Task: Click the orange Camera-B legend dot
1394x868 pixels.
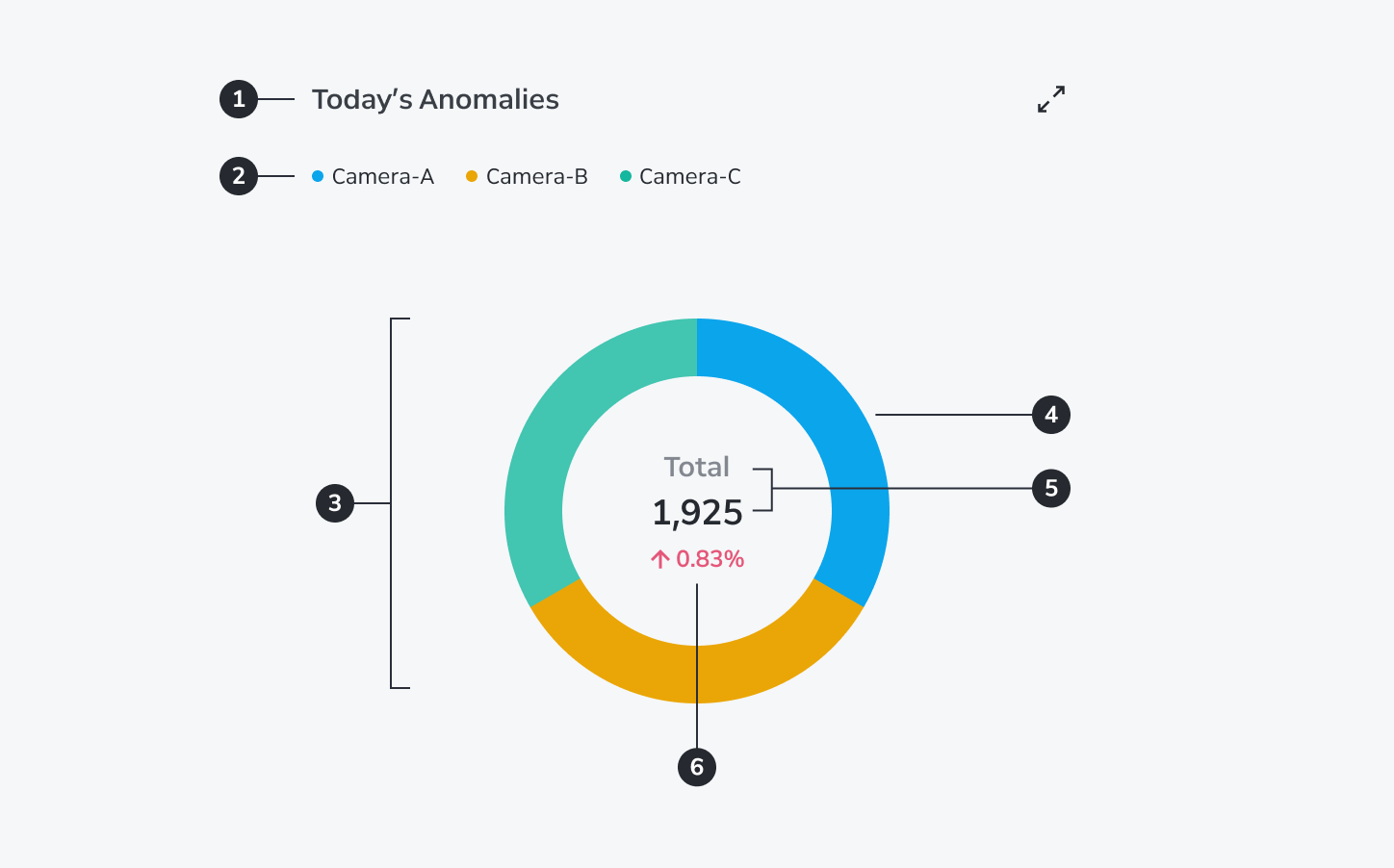Action: (472, 176)
